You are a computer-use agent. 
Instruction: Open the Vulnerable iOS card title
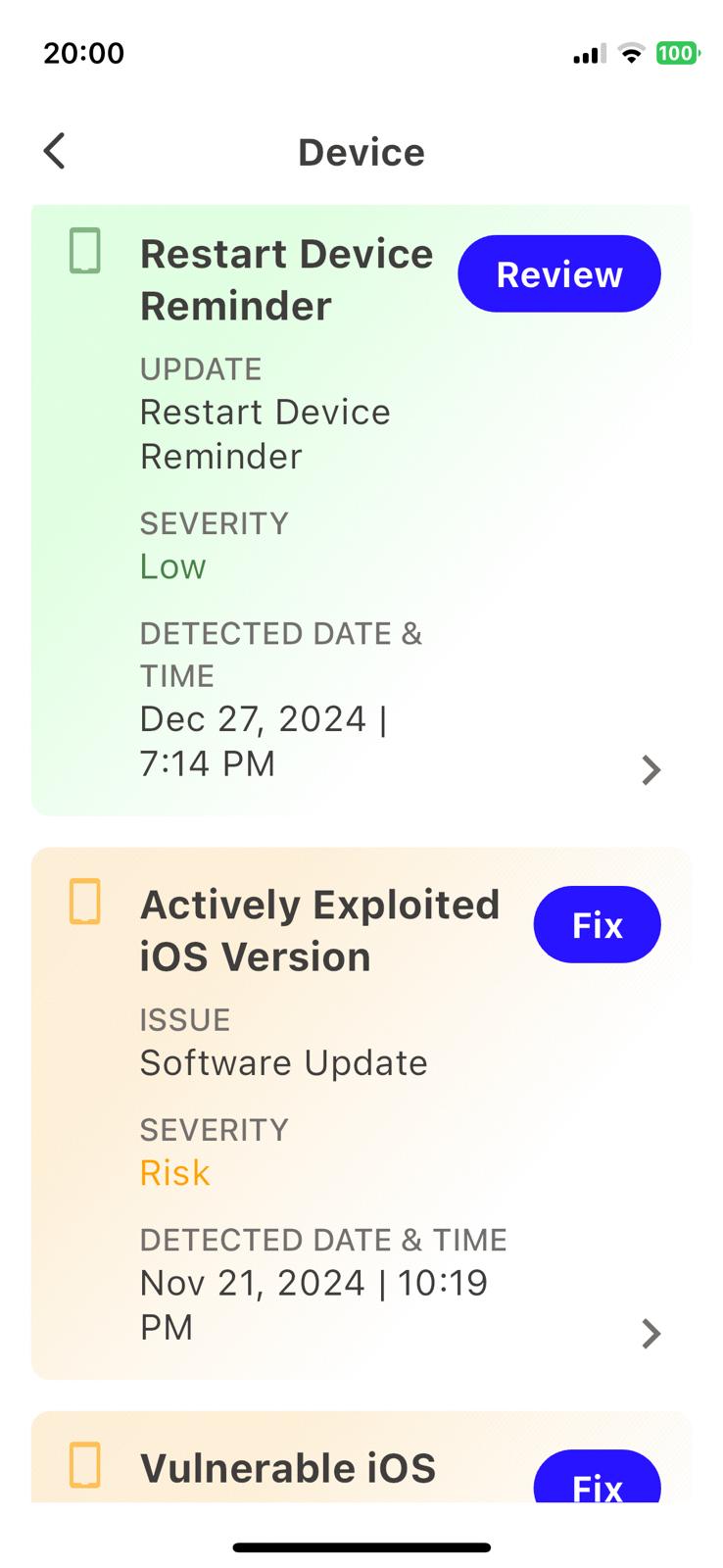pos(288,1468)
